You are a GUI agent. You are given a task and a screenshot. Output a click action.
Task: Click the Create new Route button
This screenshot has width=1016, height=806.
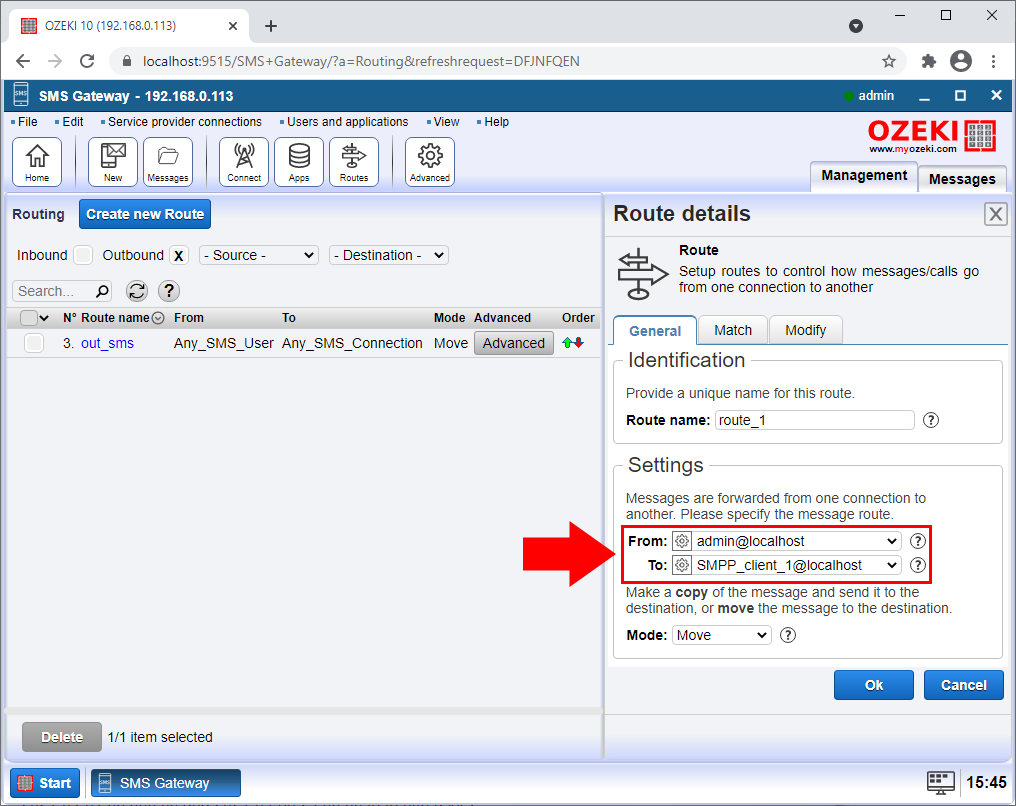click(x=145, y=214)
